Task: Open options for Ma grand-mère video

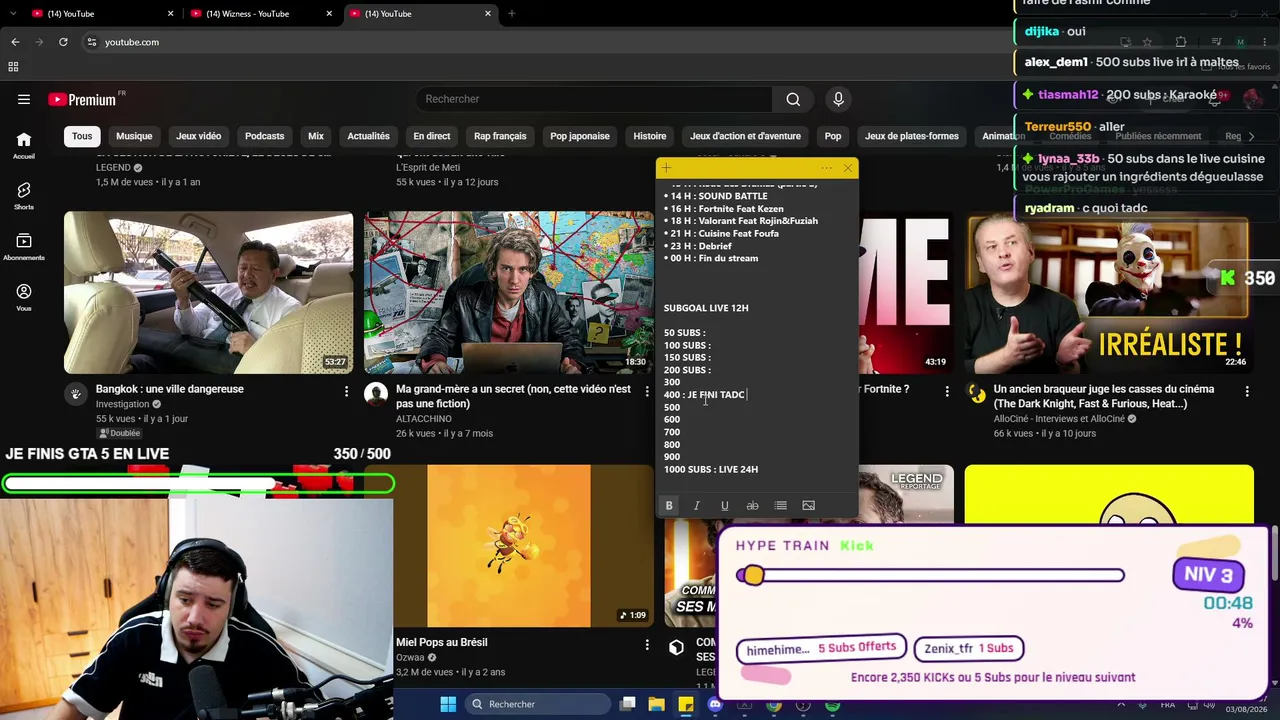Action: (647, 391)
